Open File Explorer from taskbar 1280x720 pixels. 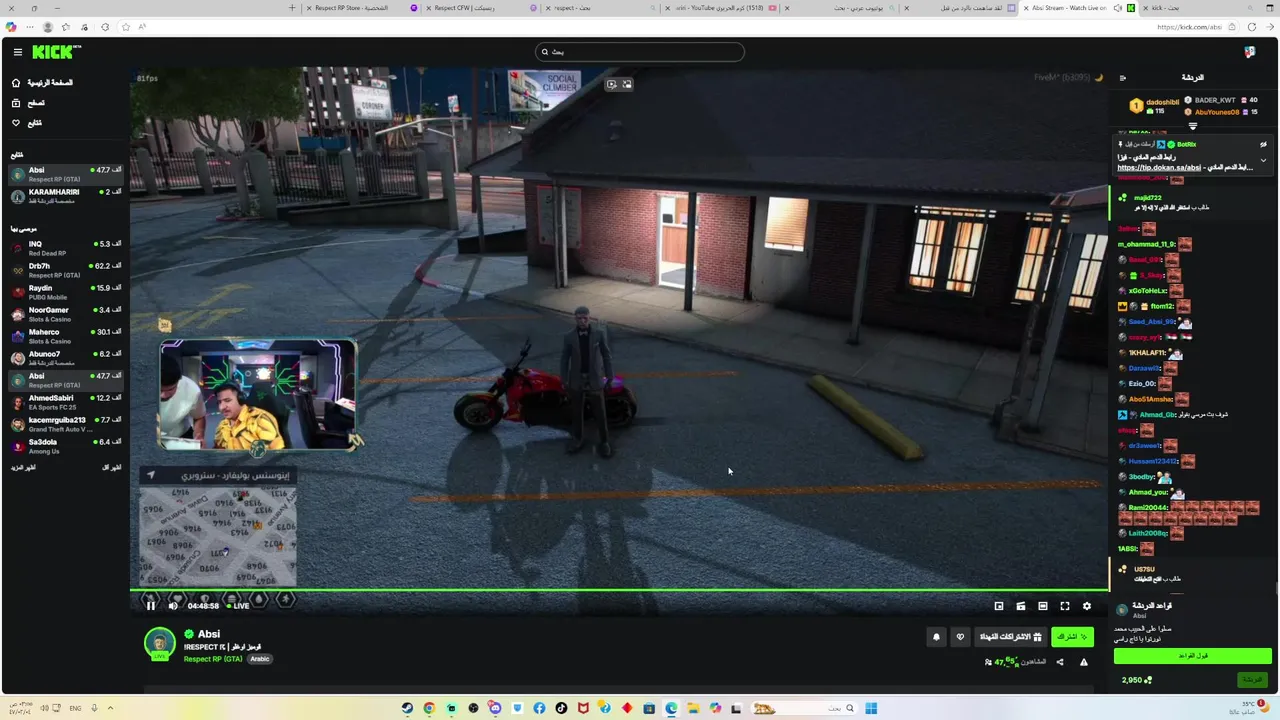pos(693,708)
